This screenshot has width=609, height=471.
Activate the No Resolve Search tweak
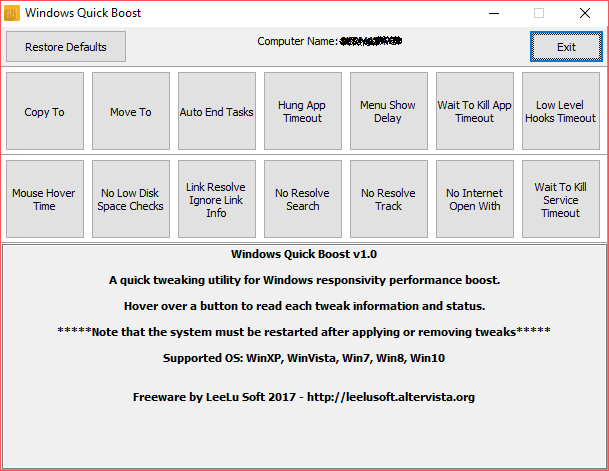302,199
